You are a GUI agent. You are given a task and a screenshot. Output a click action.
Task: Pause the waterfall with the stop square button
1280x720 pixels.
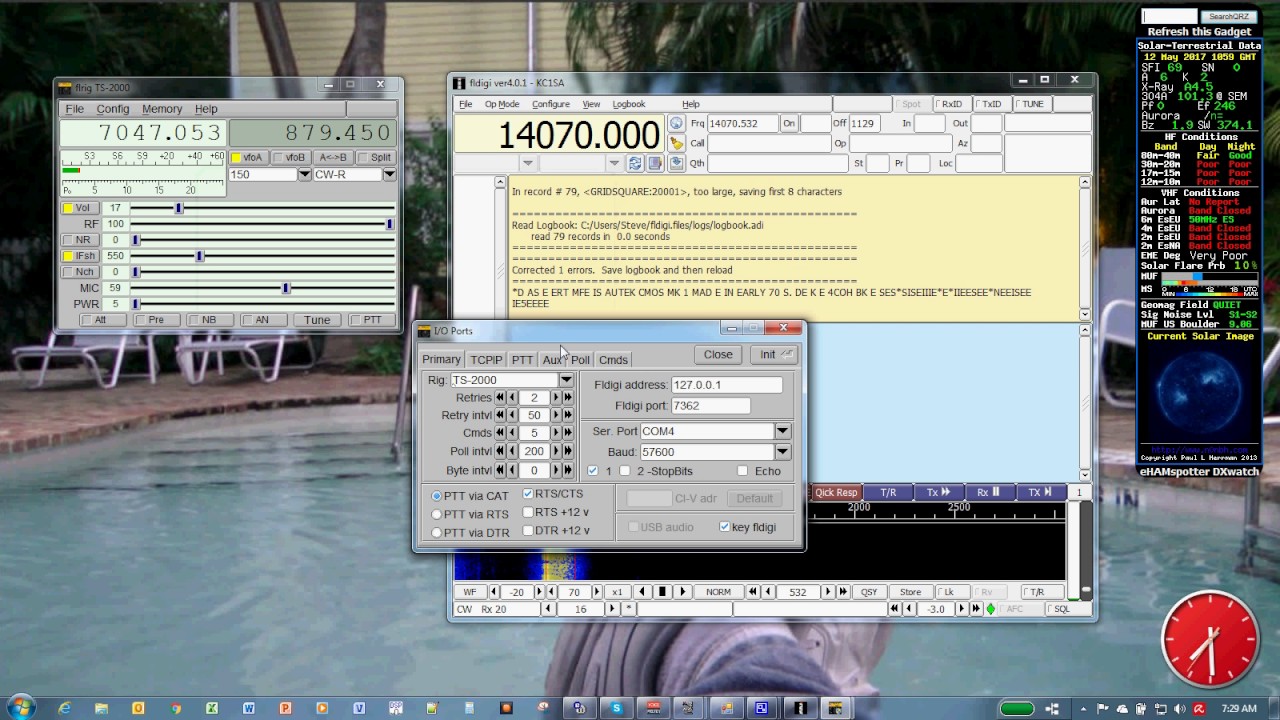[x=662, y=592]
